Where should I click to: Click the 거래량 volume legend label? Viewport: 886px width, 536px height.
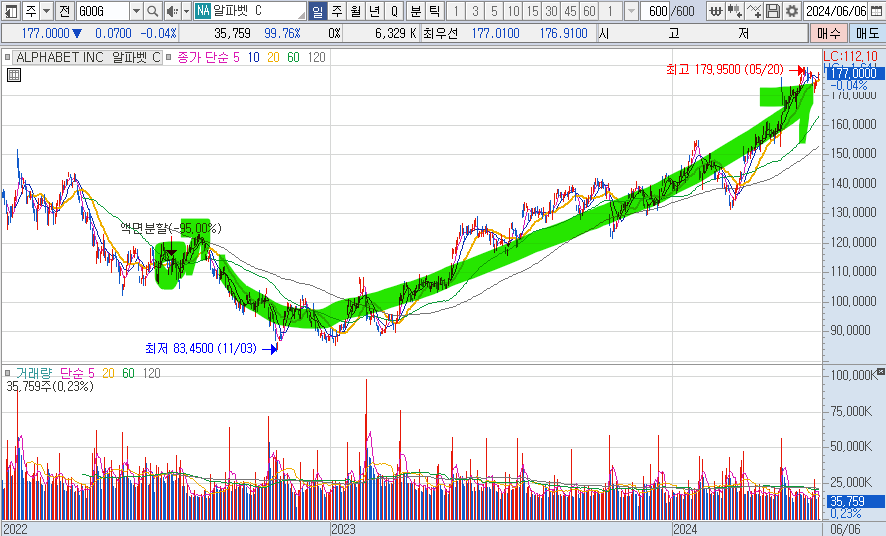34,373
